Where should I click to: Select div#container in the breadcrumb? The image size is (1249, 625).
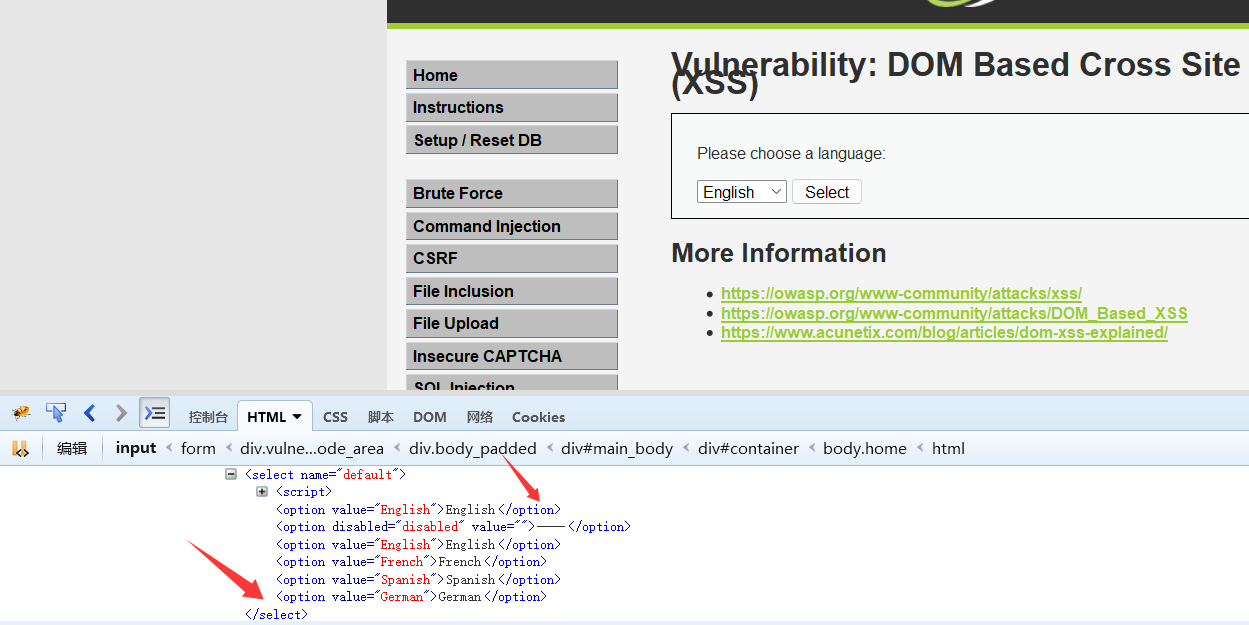[x=748, y=449]
